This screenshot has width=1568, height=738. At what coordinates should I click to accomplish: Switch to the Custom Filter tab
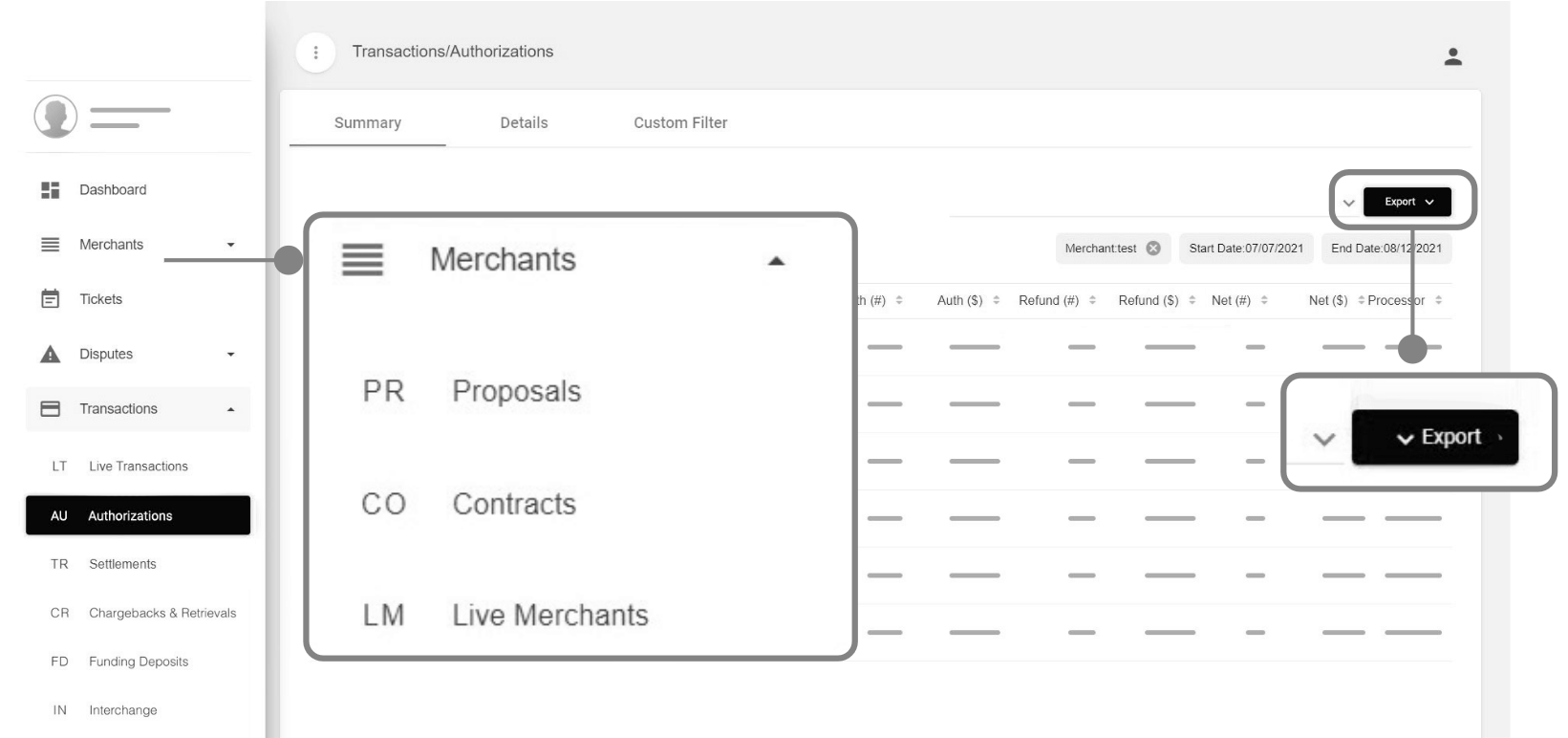click(x=680, y=123)
